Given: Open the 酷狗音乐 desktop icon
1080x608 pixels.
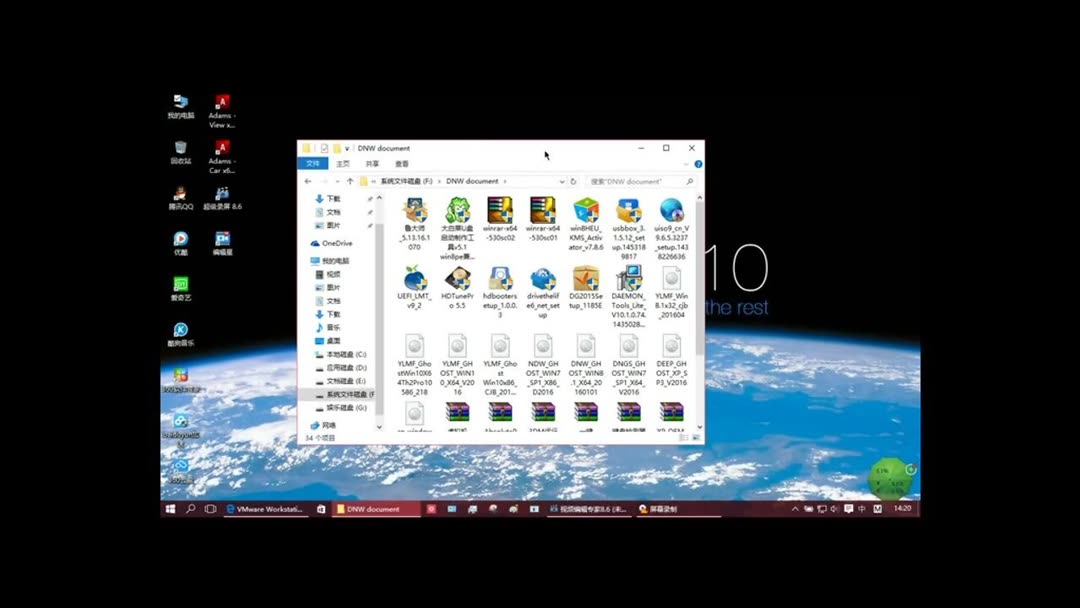Looking at the screenshot, I should (180, 335).
